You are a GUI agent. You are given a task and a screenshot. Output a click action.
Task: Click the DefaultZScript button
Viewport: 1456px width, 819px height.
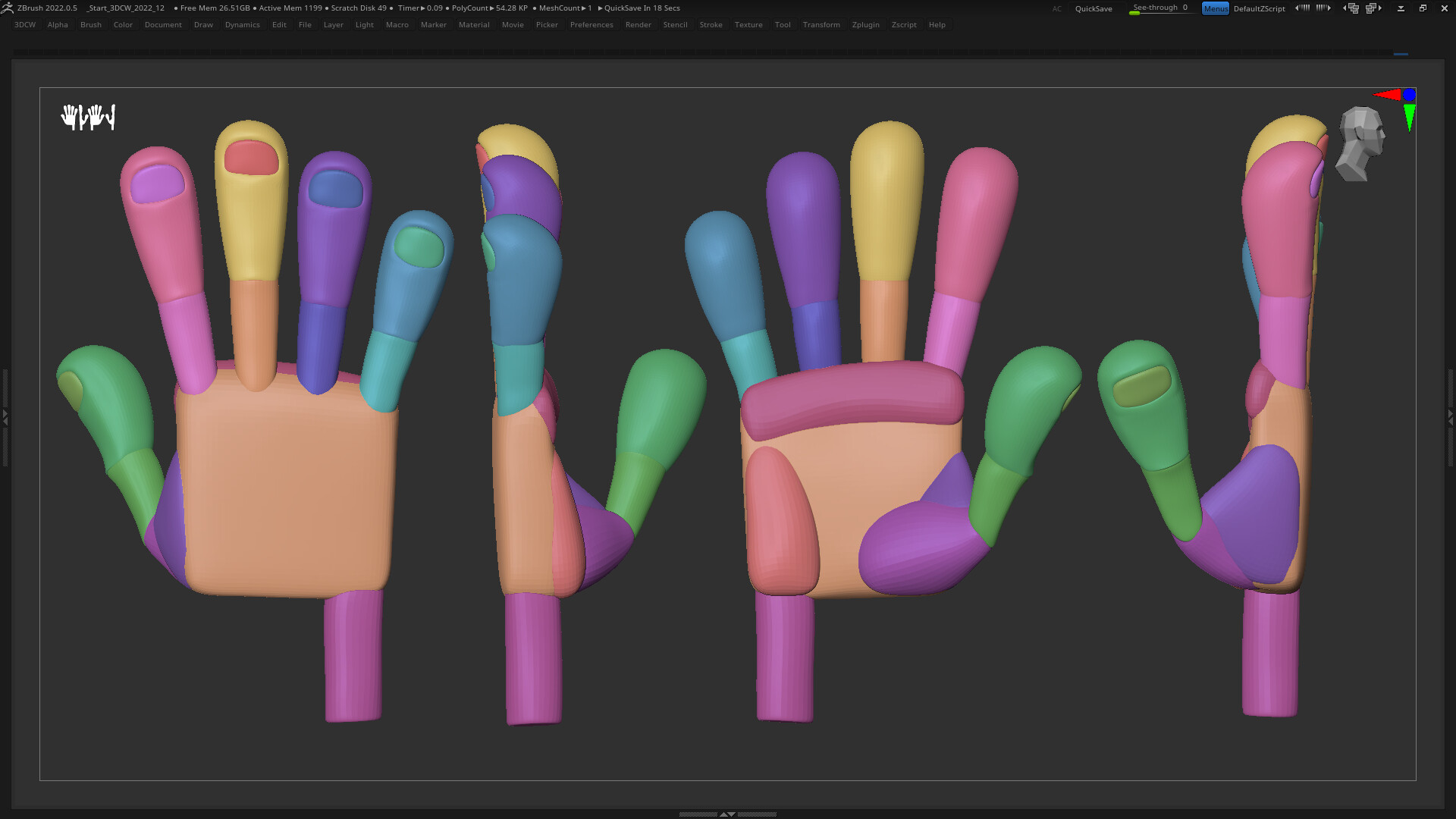coord(1259,8)
